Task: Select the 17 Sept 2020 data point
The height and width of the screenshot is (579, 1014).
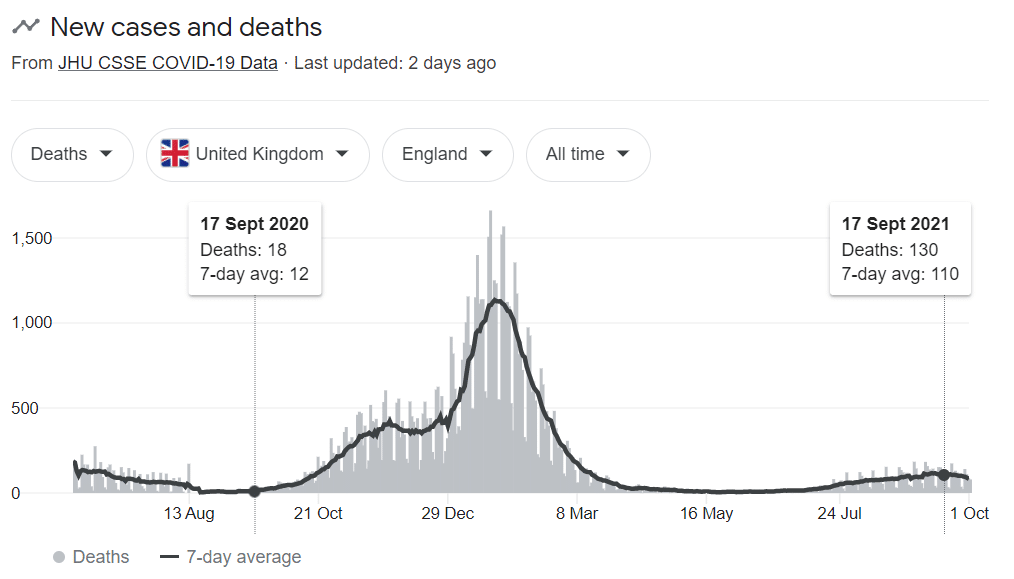Action: [x=255, y=492]
